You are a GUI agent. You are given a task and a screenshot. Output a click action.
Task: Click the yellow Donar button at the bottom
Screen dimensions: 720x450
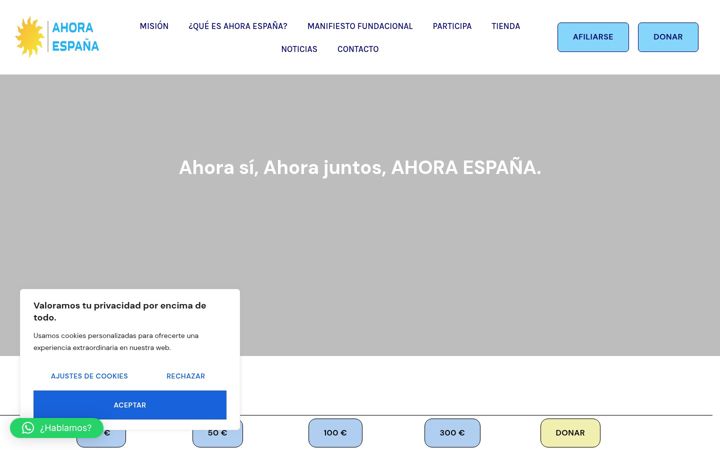pyautogui.click(x=570, y=433)
